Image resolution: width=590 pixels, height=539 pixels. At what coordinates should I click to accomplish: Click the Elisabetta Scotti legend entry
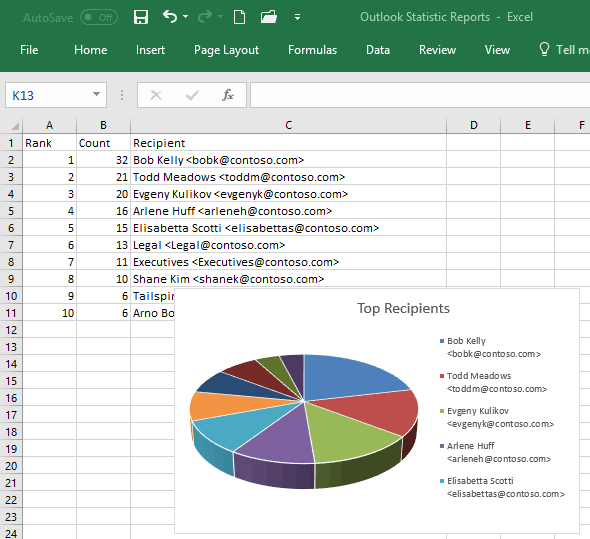[x=502, y=487]
